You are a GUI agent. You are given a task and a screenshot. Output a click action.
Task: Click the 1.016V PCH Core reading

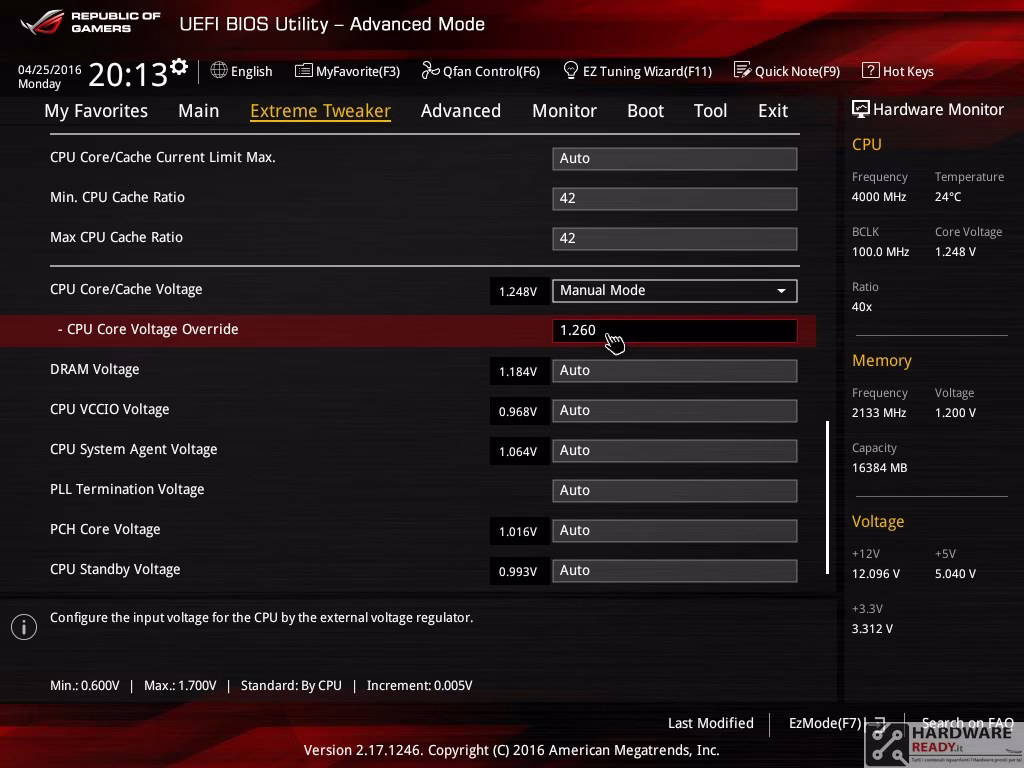click(x=518, y=532)
